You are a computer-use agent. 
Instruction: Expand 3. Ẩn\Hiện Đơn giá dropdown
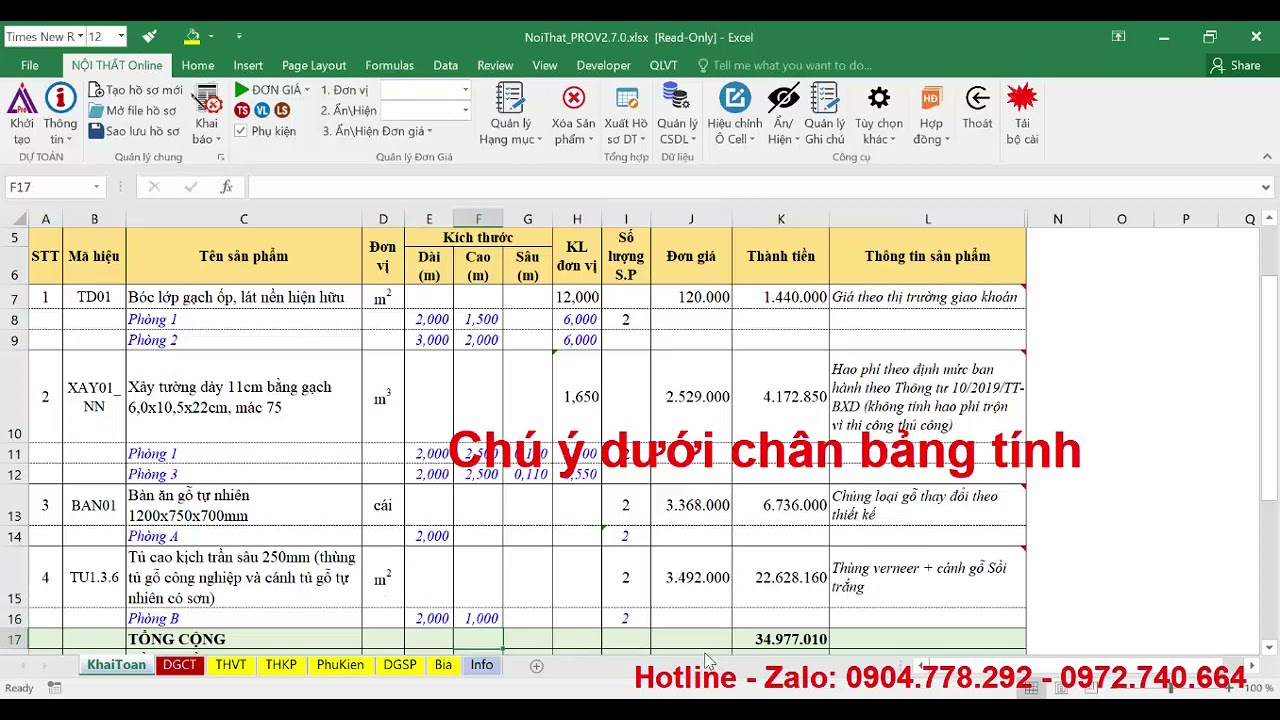click(x=429, y=132)
